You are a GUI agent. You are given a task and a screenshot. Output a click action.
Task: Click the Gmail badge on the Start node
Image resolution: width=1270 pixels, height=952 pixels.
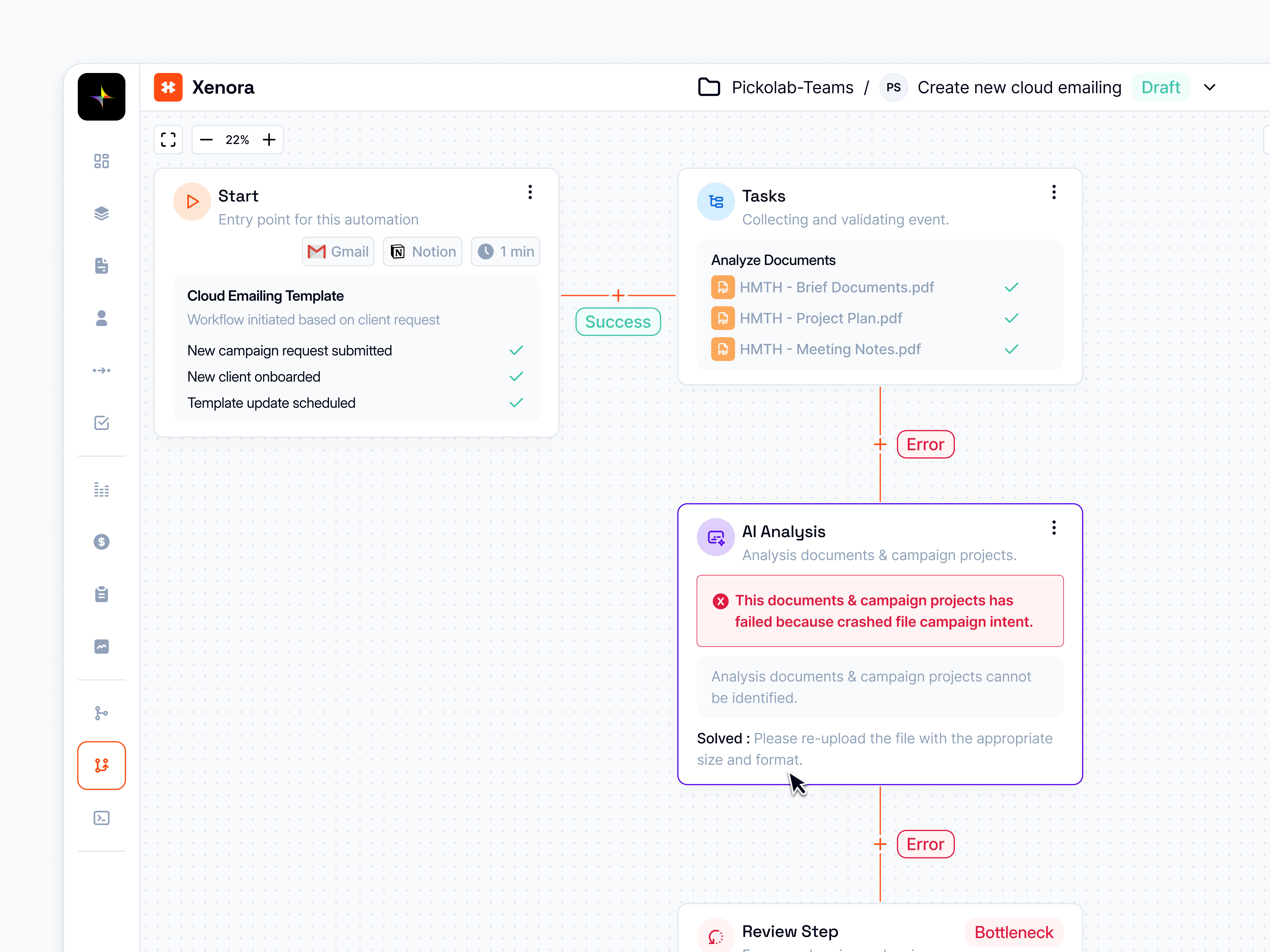click(338, 251)
